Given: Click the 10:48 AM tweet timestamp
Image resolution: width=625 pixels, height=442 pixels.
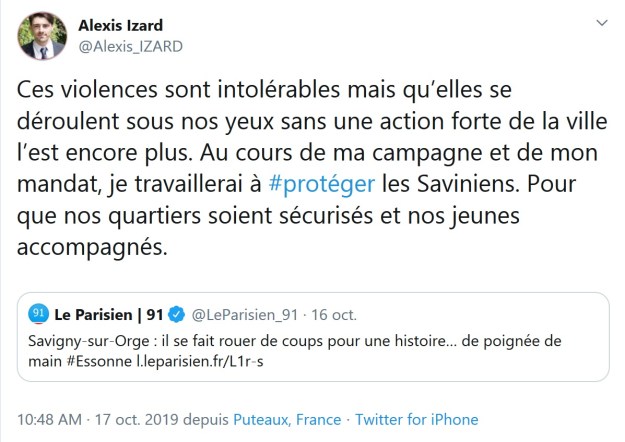Looking at the screenshot, I should 46,420.
